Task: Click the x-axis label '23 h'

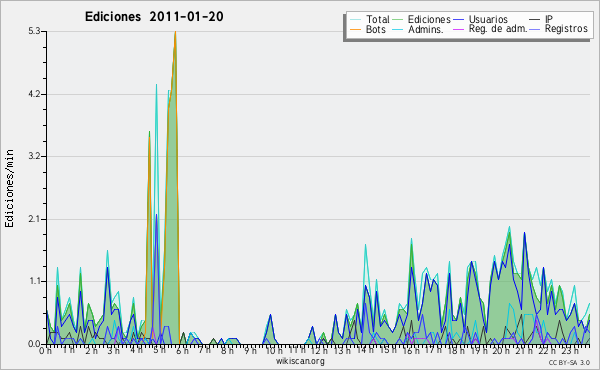Action: tap(570, 351)
